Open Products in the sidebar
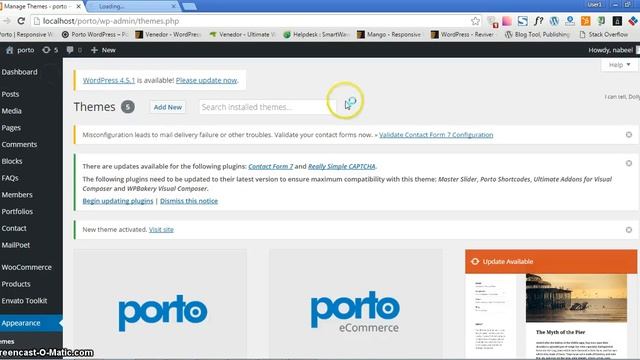This screenshot has height=360, width=640. (16, 284)
